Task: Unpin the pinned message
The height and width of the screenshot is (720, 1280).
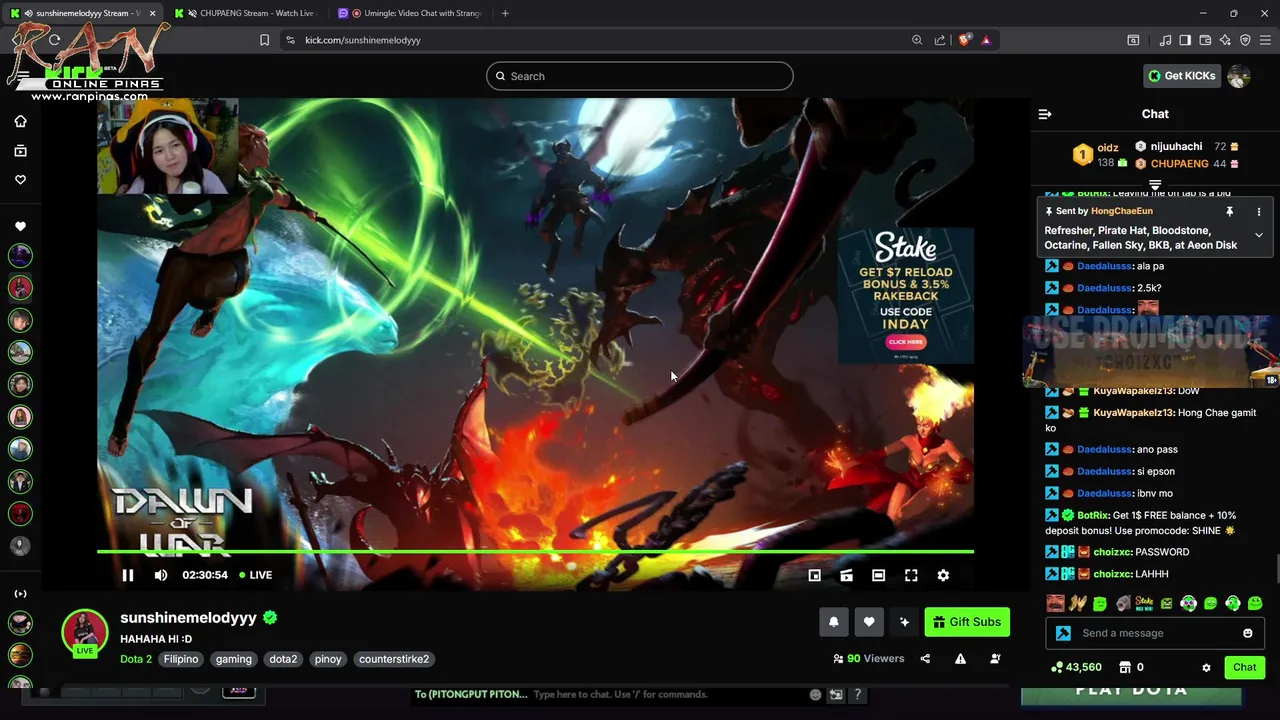Action: (x=1229, y=212)
